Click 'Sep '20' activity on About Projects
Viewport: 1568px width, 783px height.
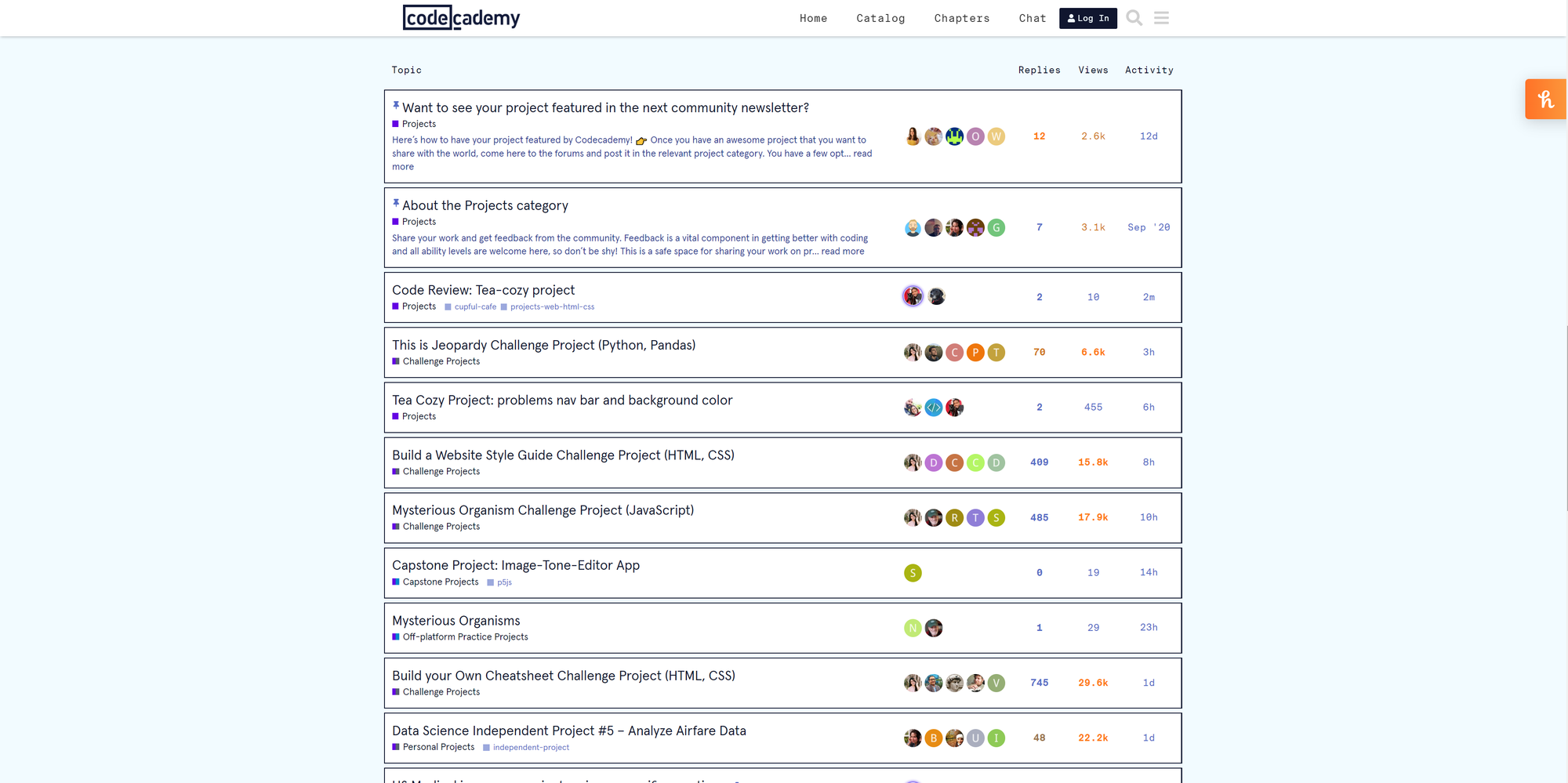[x=1149, y=228]
